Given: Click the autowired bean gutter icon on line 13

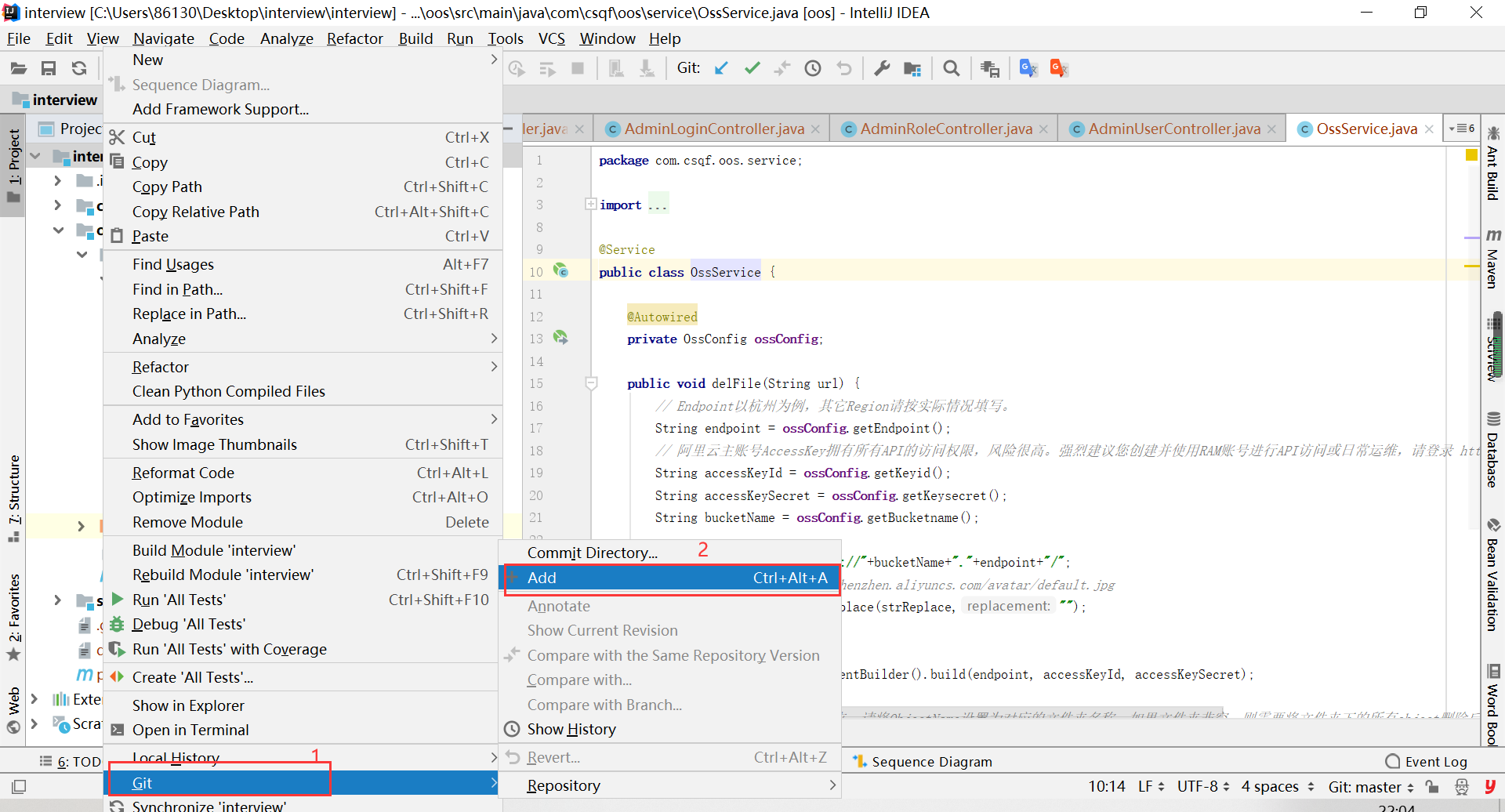Looking at the screenshot, I should point(560,338).
